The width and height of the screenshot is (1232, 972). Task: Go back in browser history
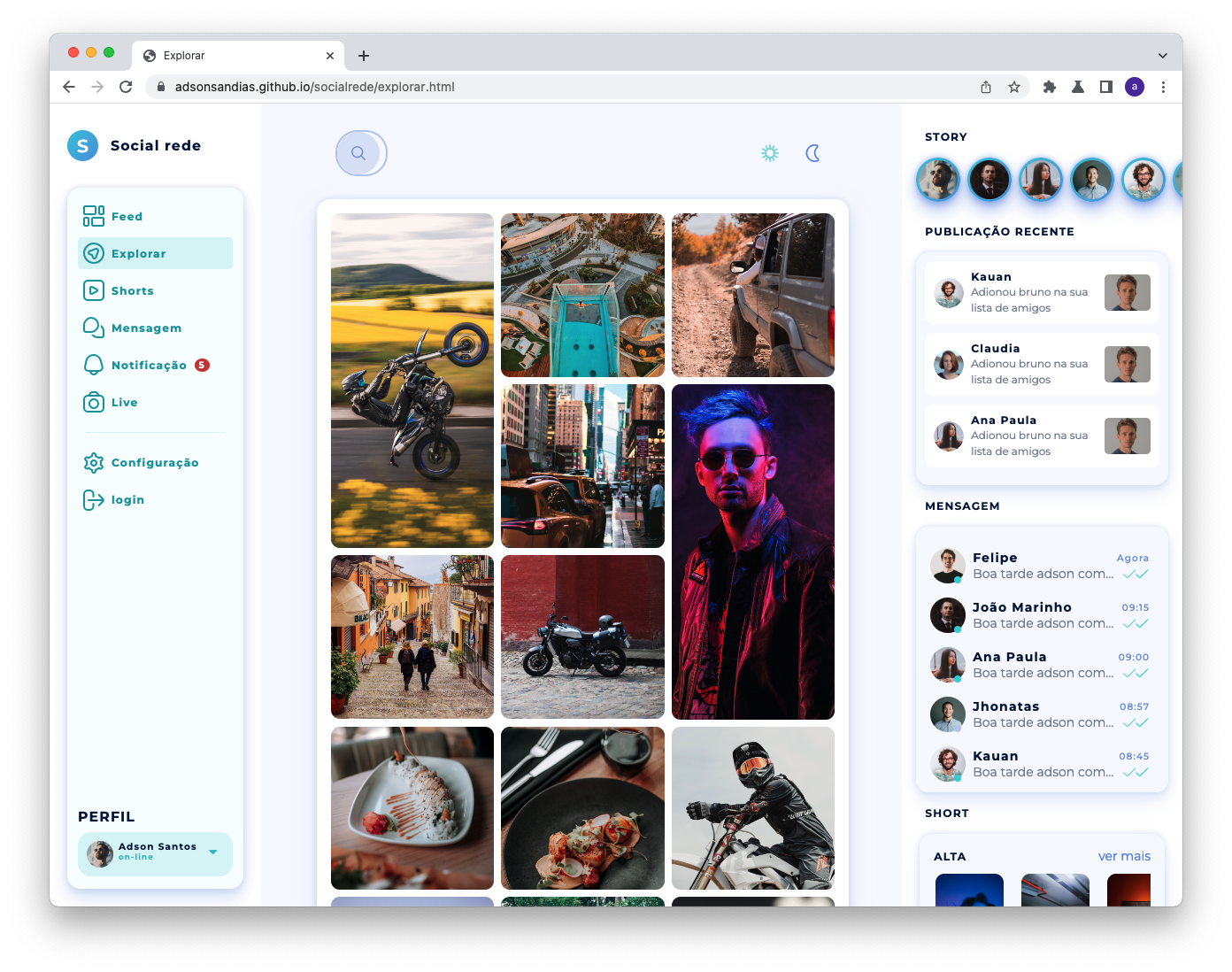point(69,87)
